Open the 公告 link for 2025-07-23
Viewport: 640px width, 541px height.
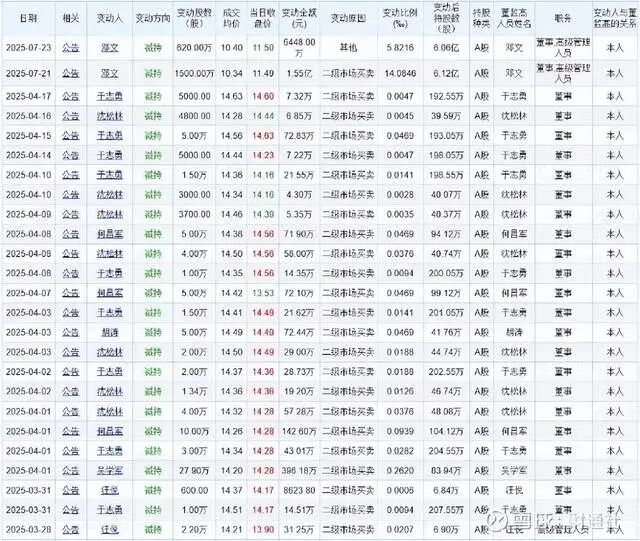coord(70,47)
